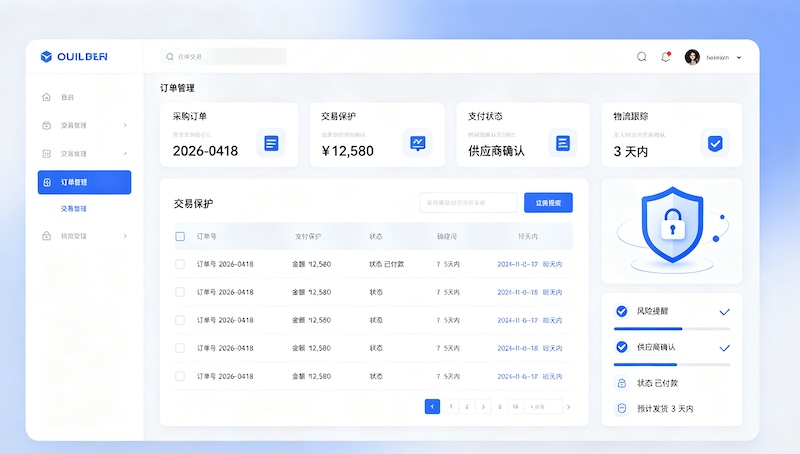Open the blue 交易管理 sub-item under 订单管理
The height and width of the screenshot is (454, 800).
click(73, 209)
